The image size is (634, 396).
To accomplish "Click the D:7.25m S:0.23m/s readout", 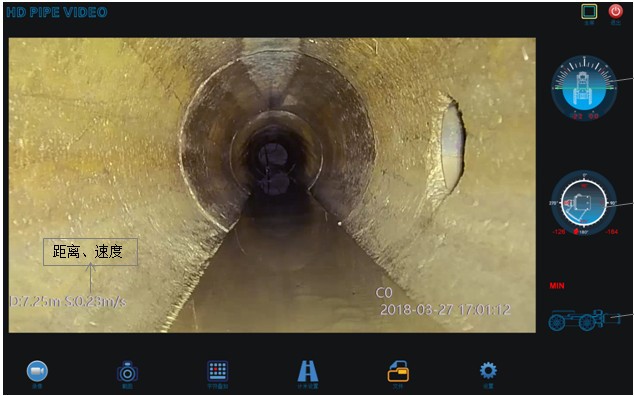I will [x=68, y=301].
